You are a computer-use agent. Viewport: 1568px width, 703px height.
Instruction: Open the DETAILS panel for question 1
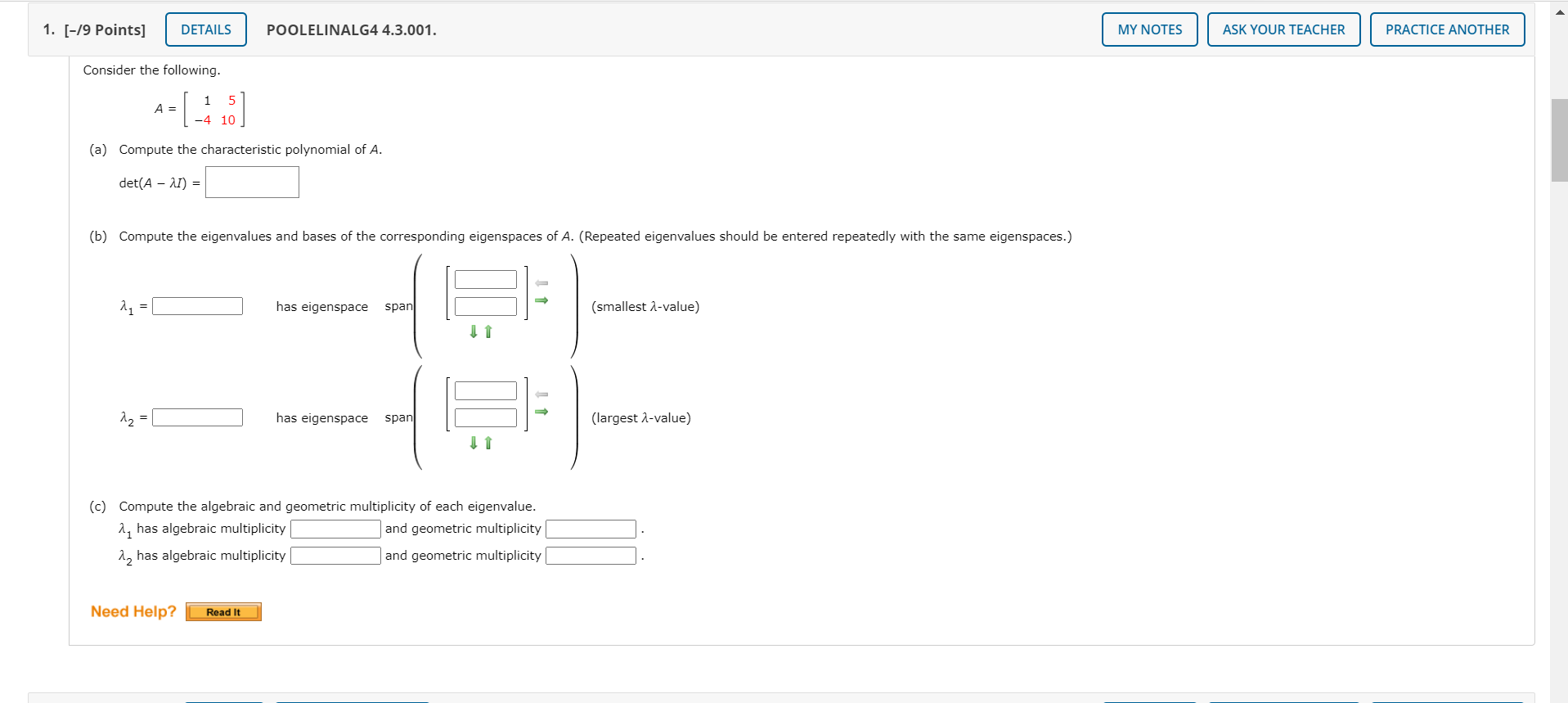pos(205,29)
